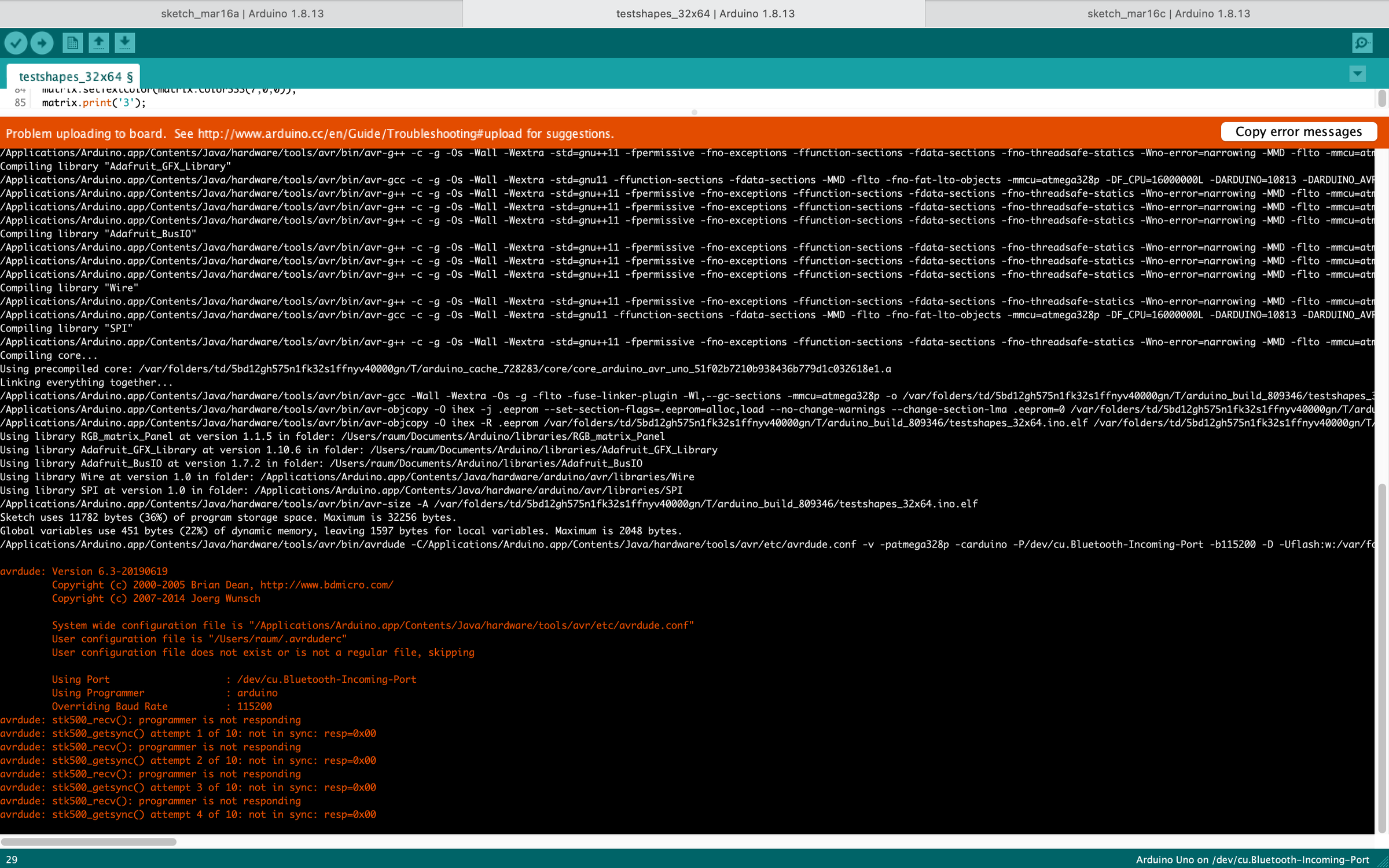Open the Troubleshooting upload URL in error bar
The width and height of the screenshot is (1389, 868).
point(359,134)
